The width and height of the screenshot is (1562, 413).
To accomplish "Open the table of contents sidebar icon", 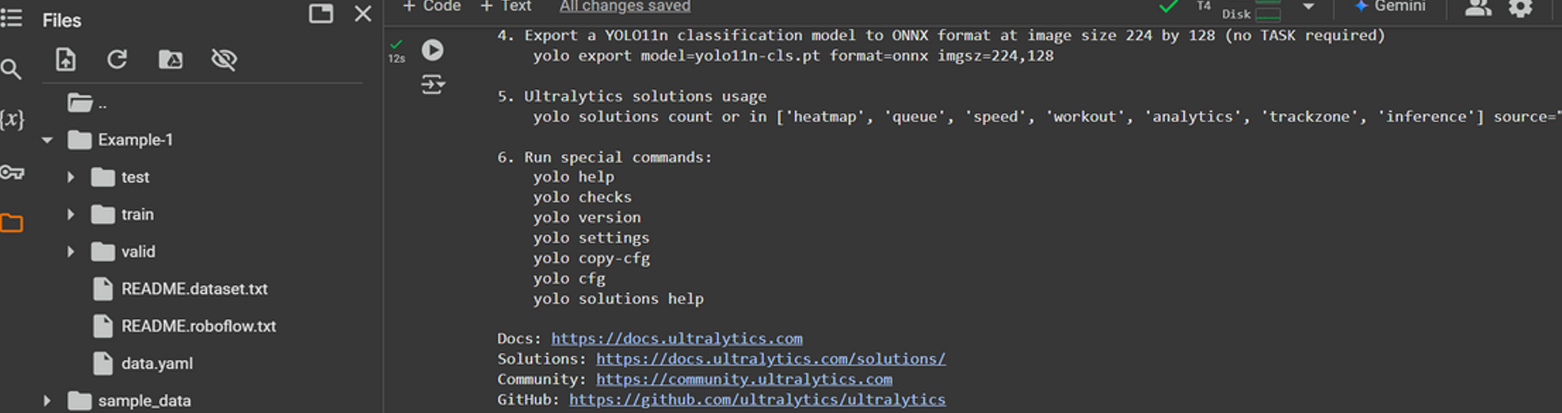I will [x=11, y=19].
